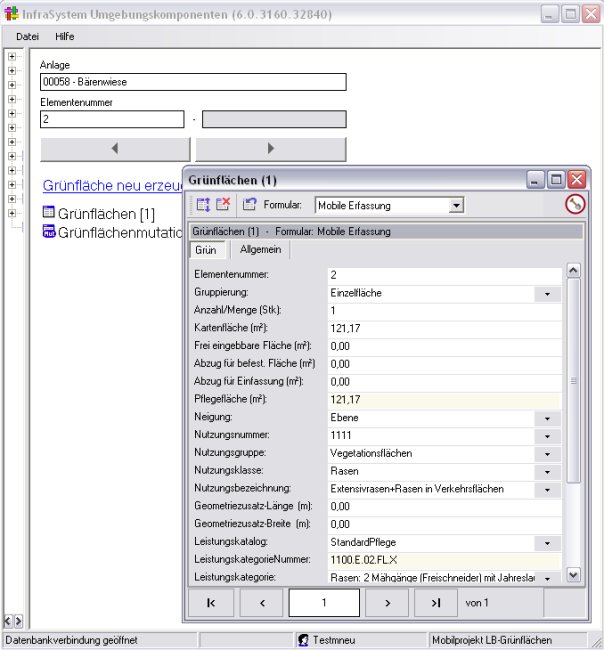This screenshot has width=604, height=650.
Task: Click the Grünflächen [1] table icon
Action: pos(49,213)
